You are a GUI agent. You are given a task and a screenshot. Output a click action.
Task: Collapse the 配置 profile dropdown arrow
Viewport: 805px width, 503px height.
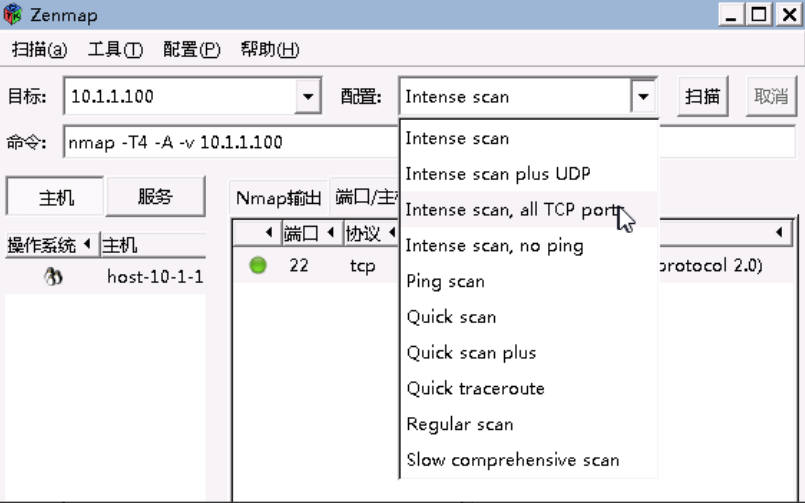[x=643, y=96]
